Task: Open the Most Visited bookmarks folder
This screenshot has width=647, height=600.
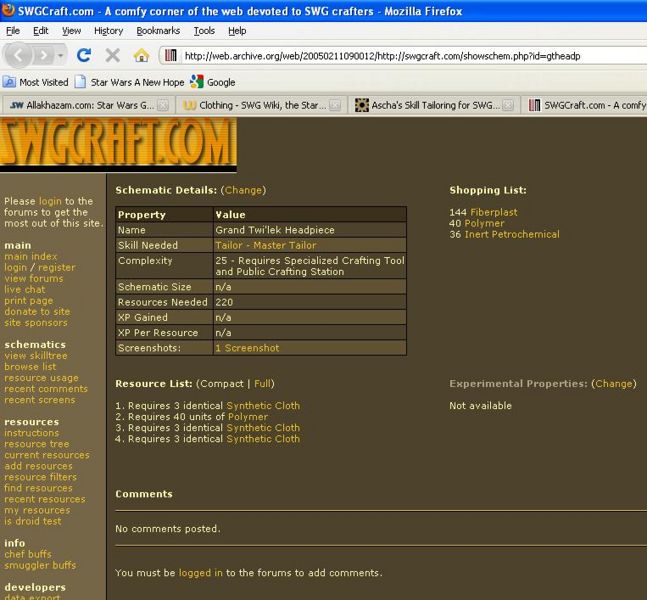Action: click(x=36, y=82)
